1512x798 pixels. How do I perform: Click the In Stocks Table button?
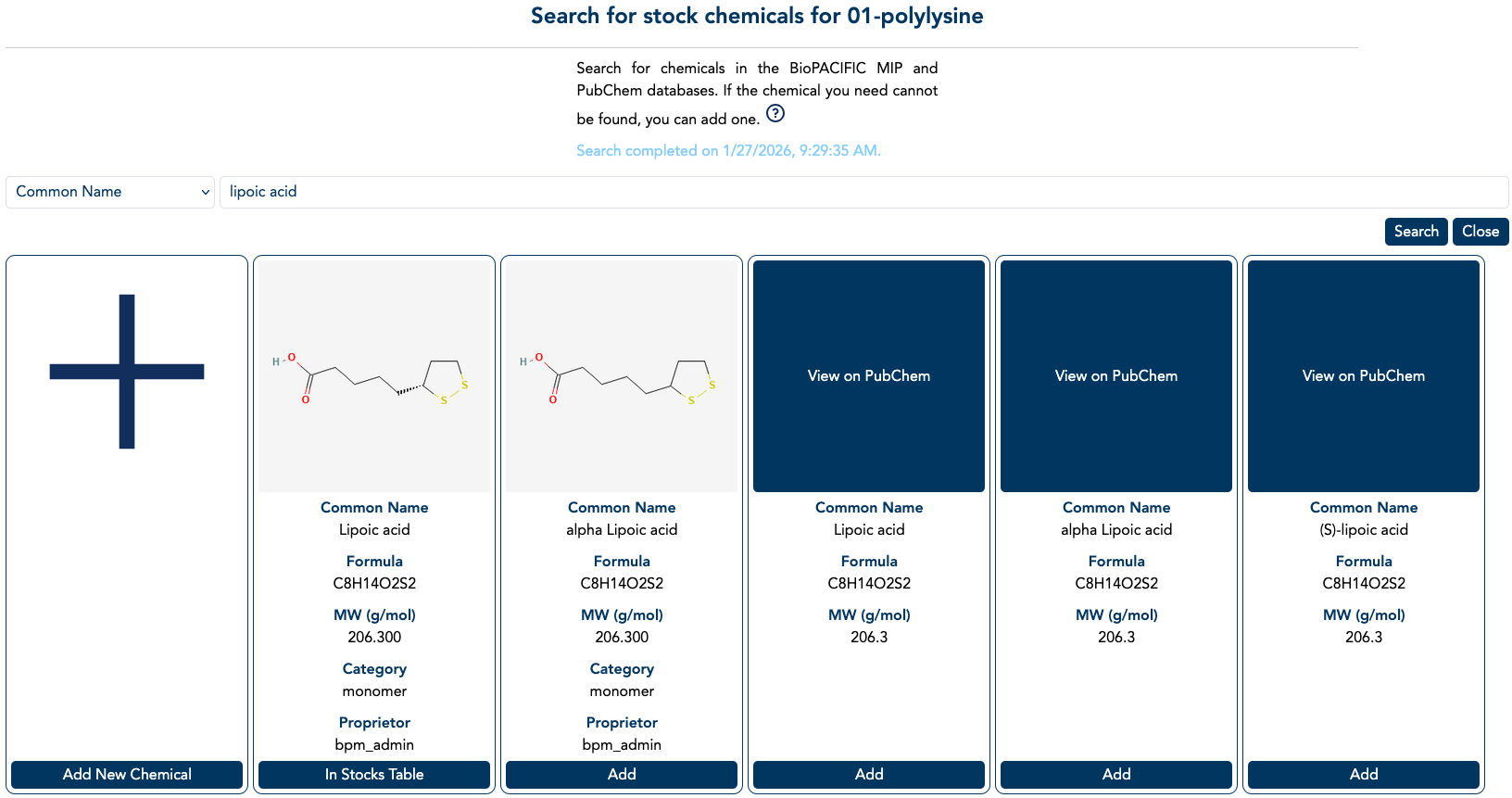coord(374,775)
